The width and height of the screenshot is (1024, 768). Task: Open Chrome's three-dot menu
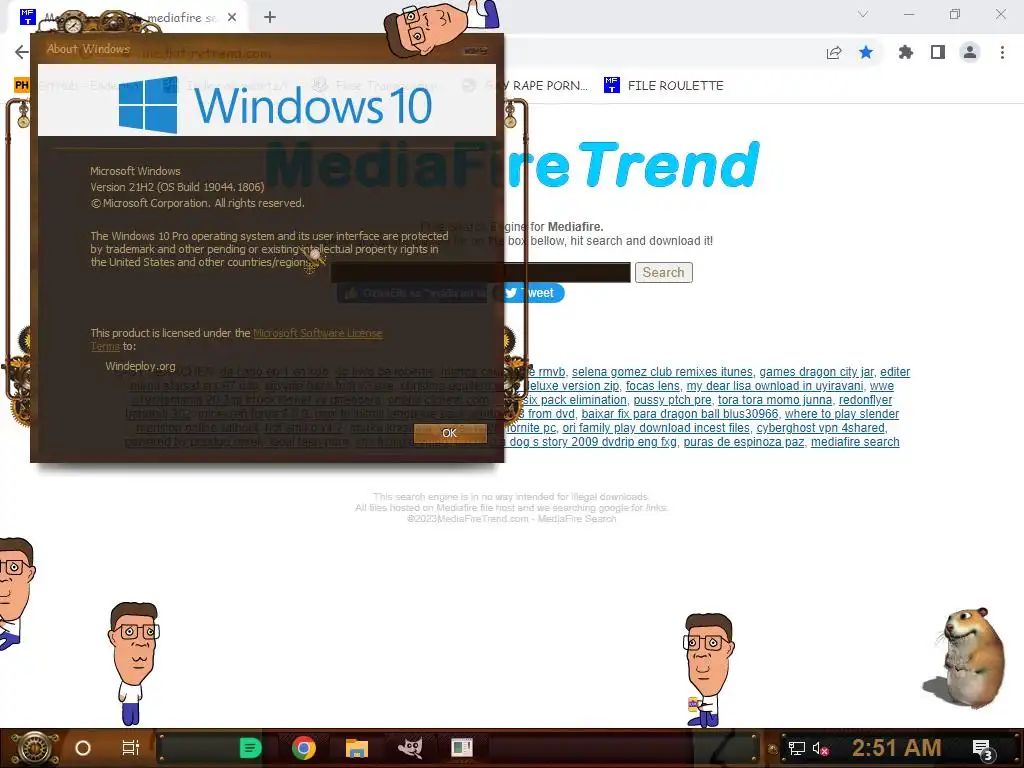[x=1002, y=52]
